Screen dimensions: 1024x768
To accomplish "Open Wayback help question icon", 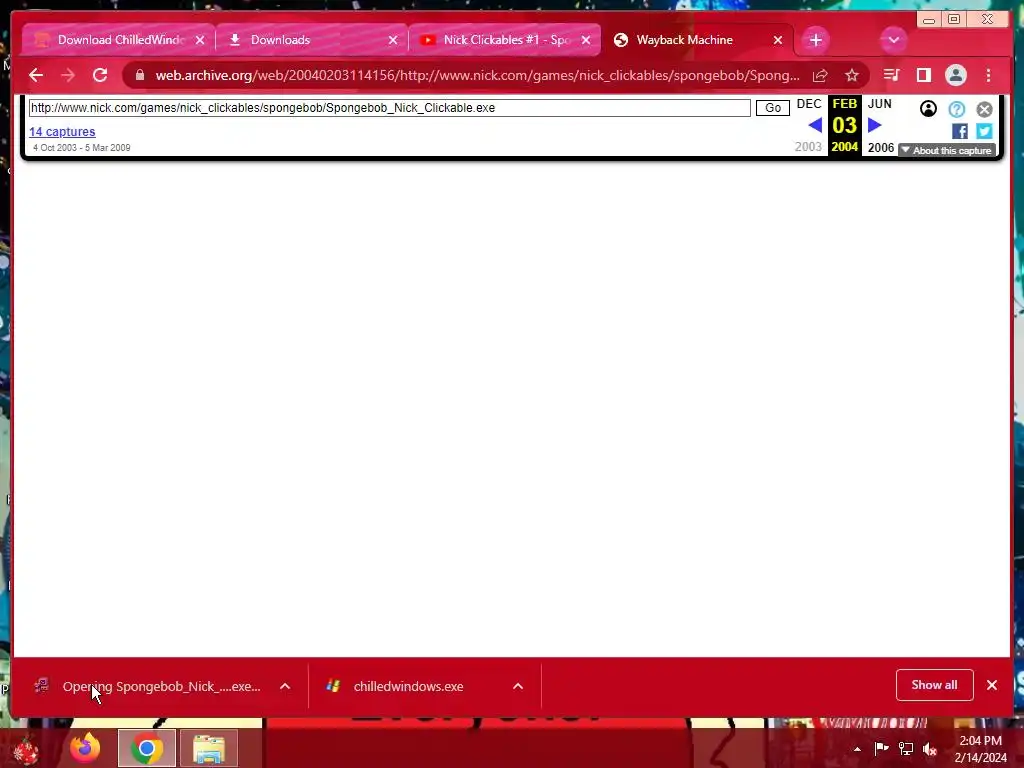I will point(957,109).
